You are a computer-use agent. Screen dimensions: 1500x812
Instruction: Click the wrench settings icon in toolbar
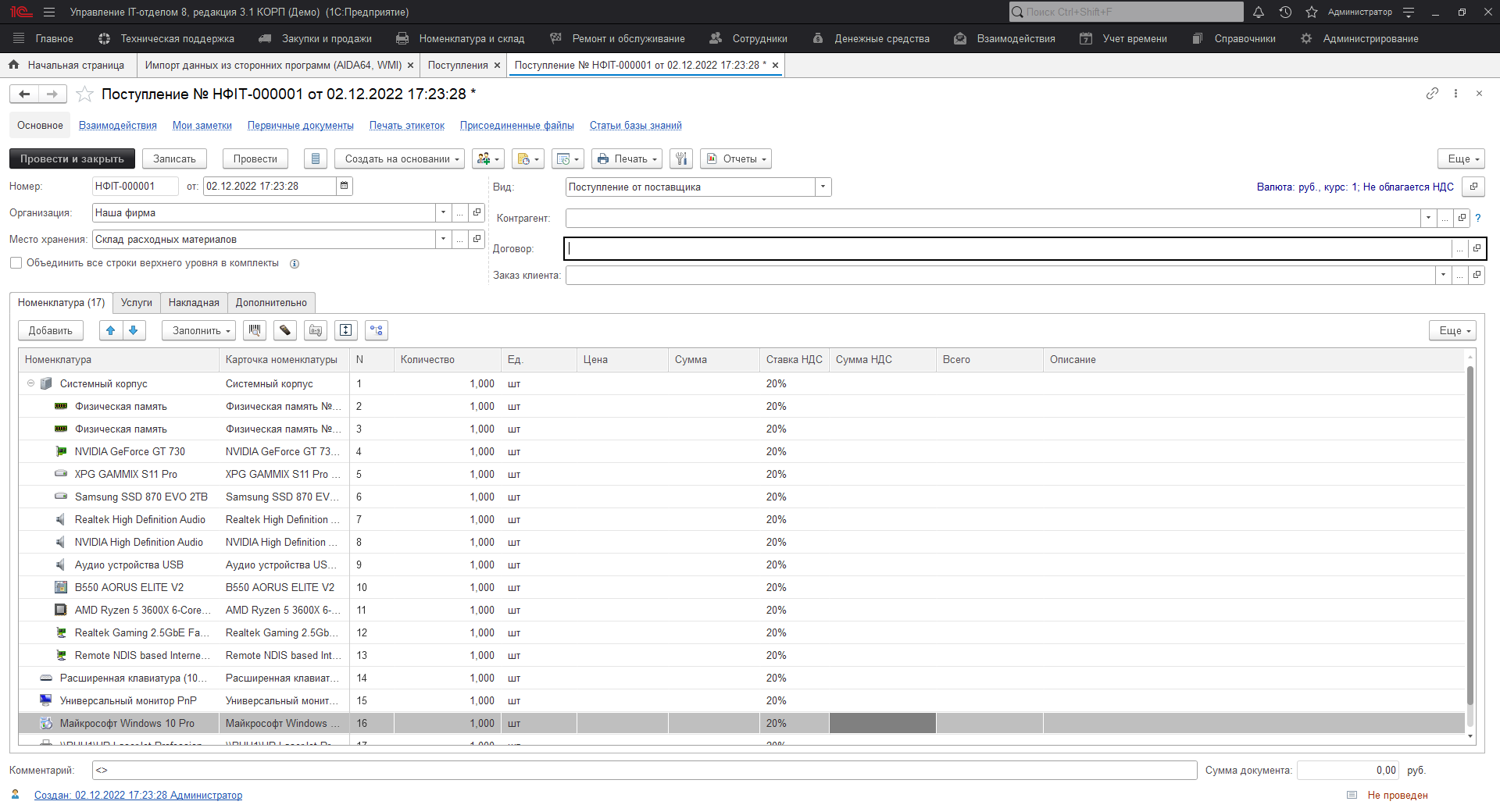pyautogui.click(x=681, y=159)
